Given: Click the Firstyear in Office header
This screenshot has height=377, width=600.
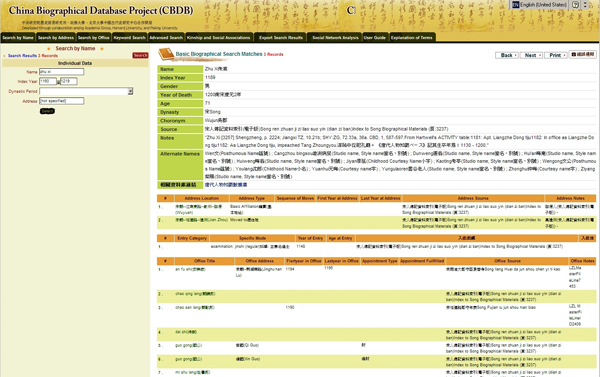Looking at the screenshot, I should pos(304,261).
